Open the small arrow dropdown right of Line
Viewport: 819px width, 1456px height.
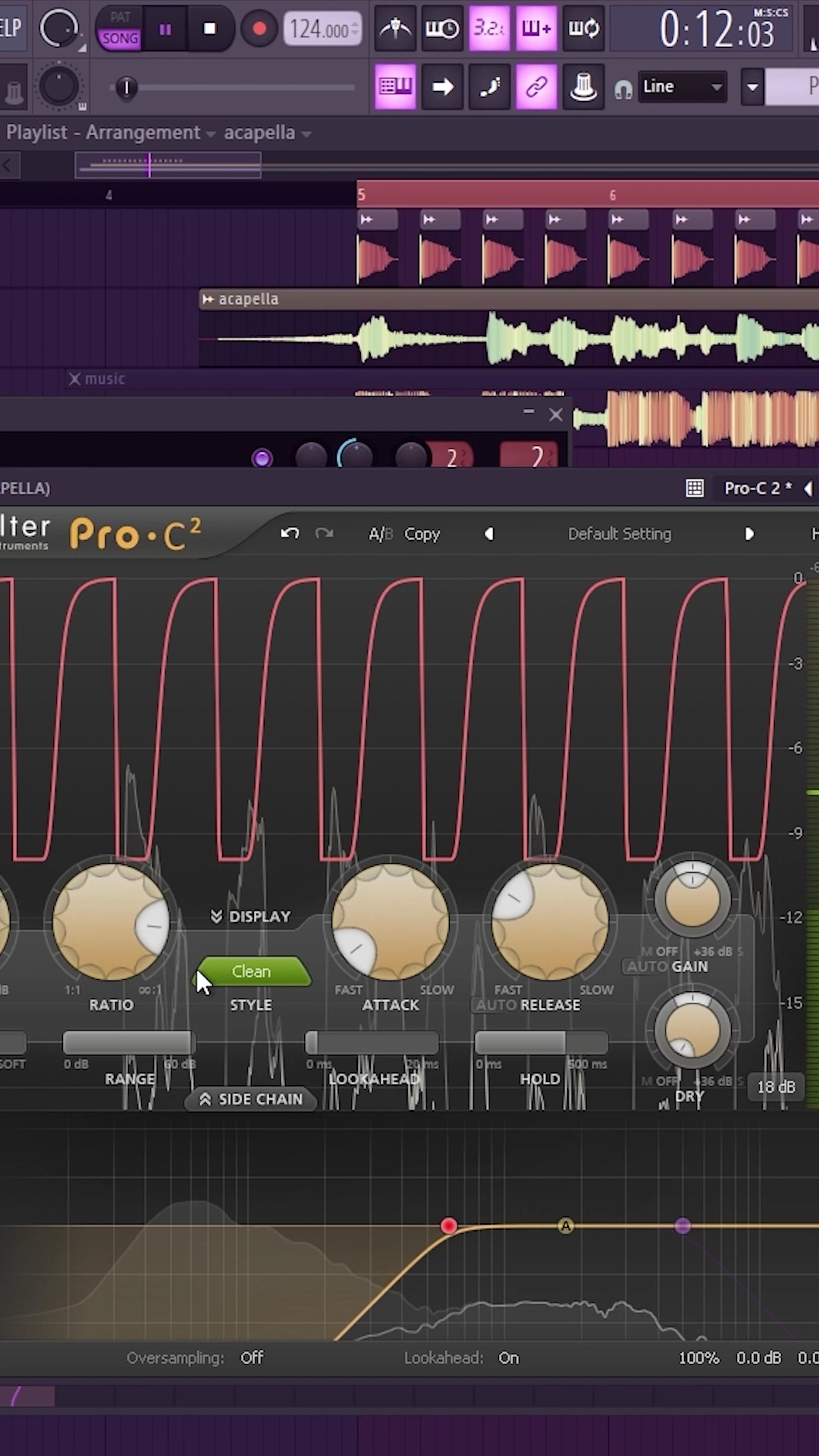(752, 86)
